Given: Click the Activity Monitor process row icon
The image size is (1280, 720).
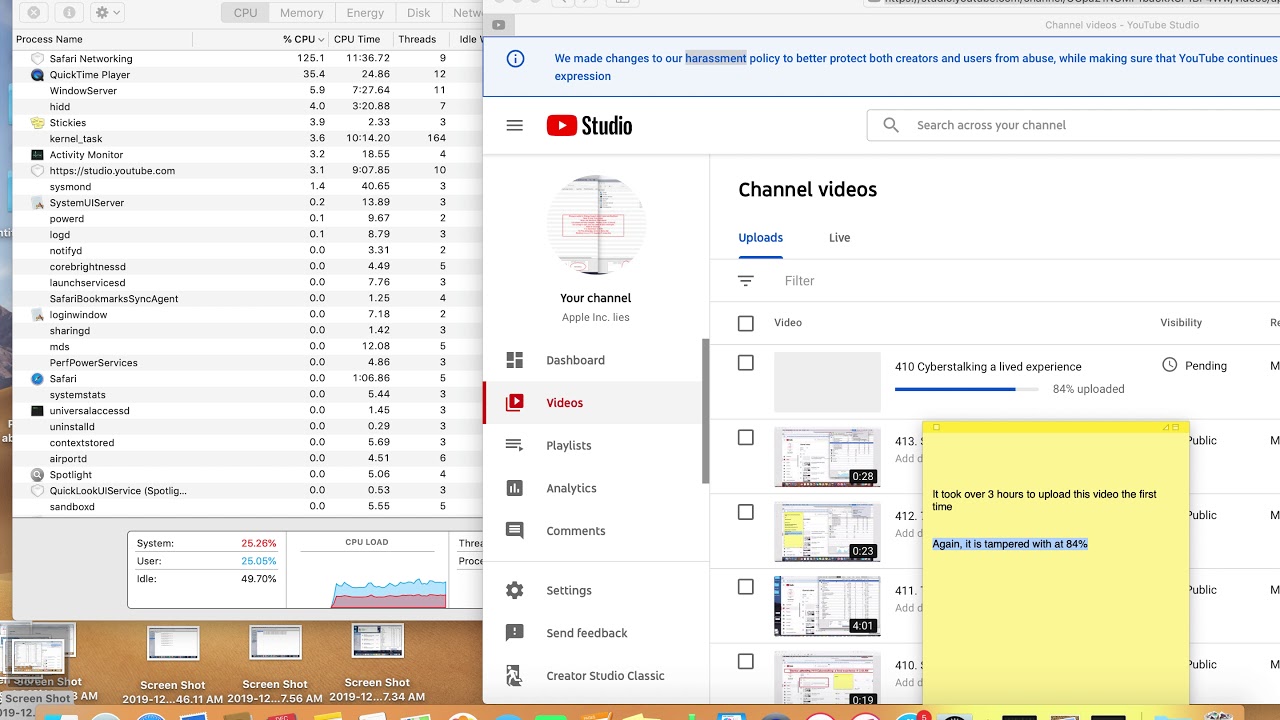Looking at the screenshot, I should tap(38, 155).
